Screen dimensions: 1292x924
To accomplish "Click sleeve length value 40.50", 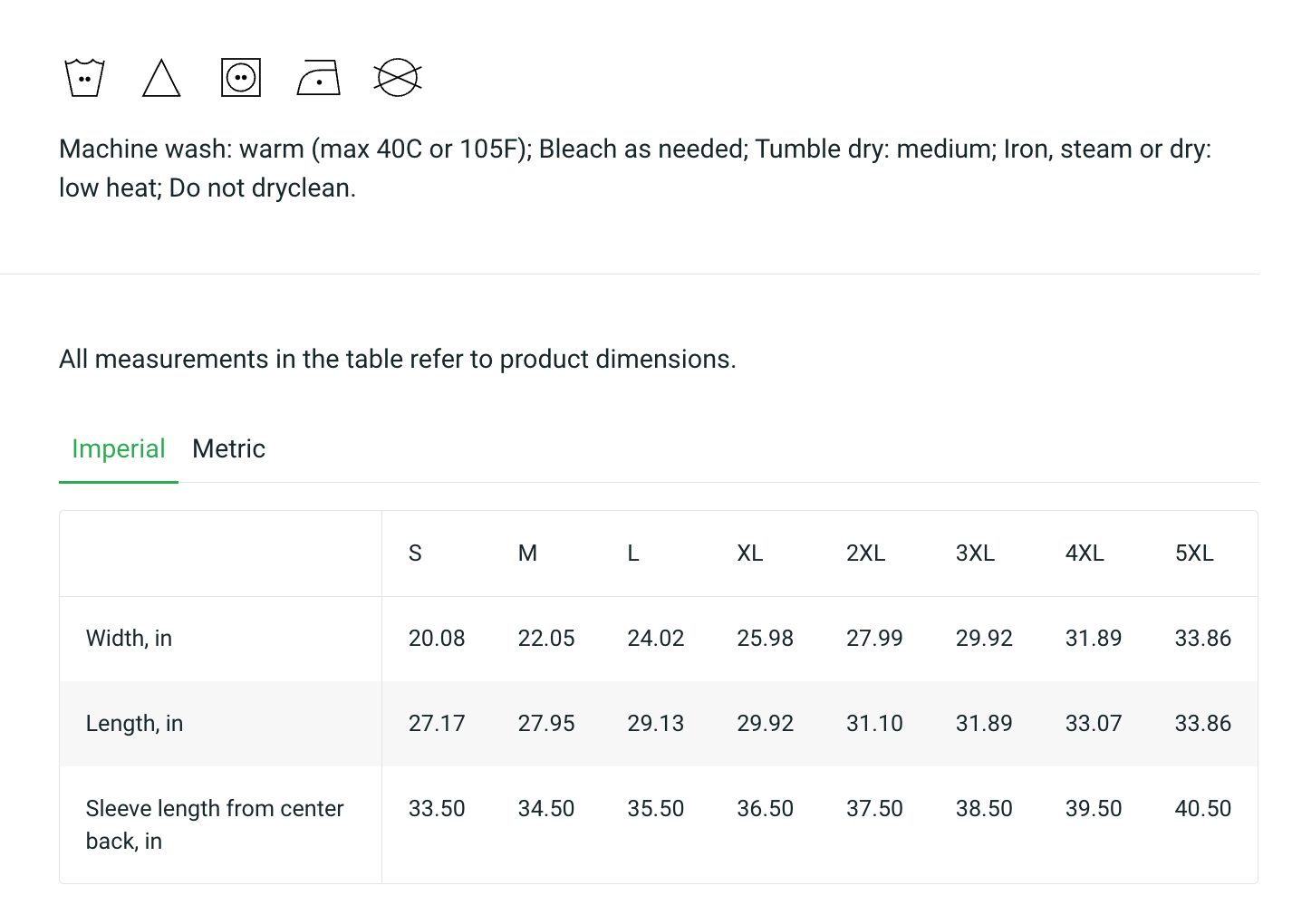I will point(1203,809).
